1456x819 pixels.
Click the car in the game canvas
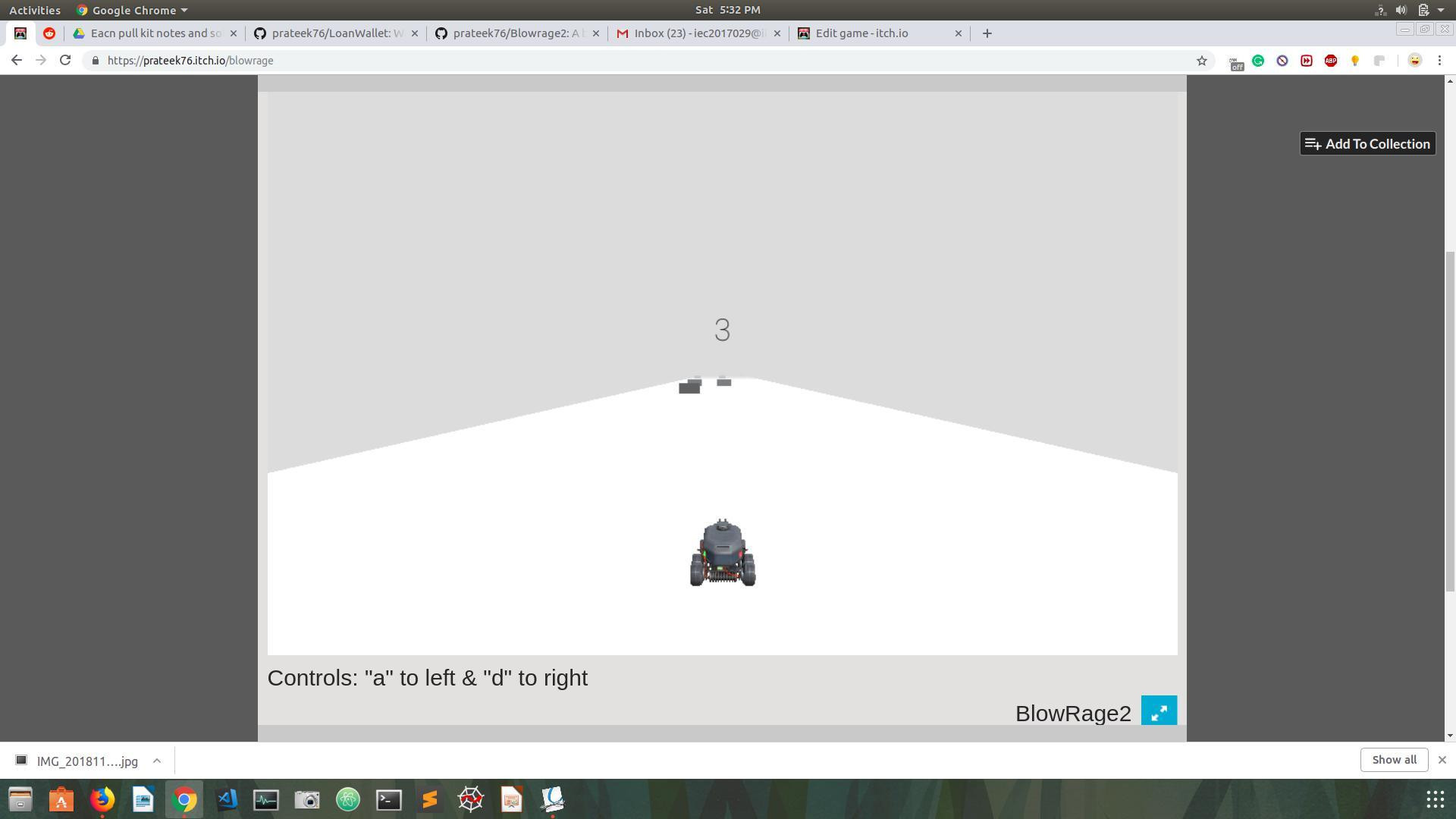(x=723, y=553)
